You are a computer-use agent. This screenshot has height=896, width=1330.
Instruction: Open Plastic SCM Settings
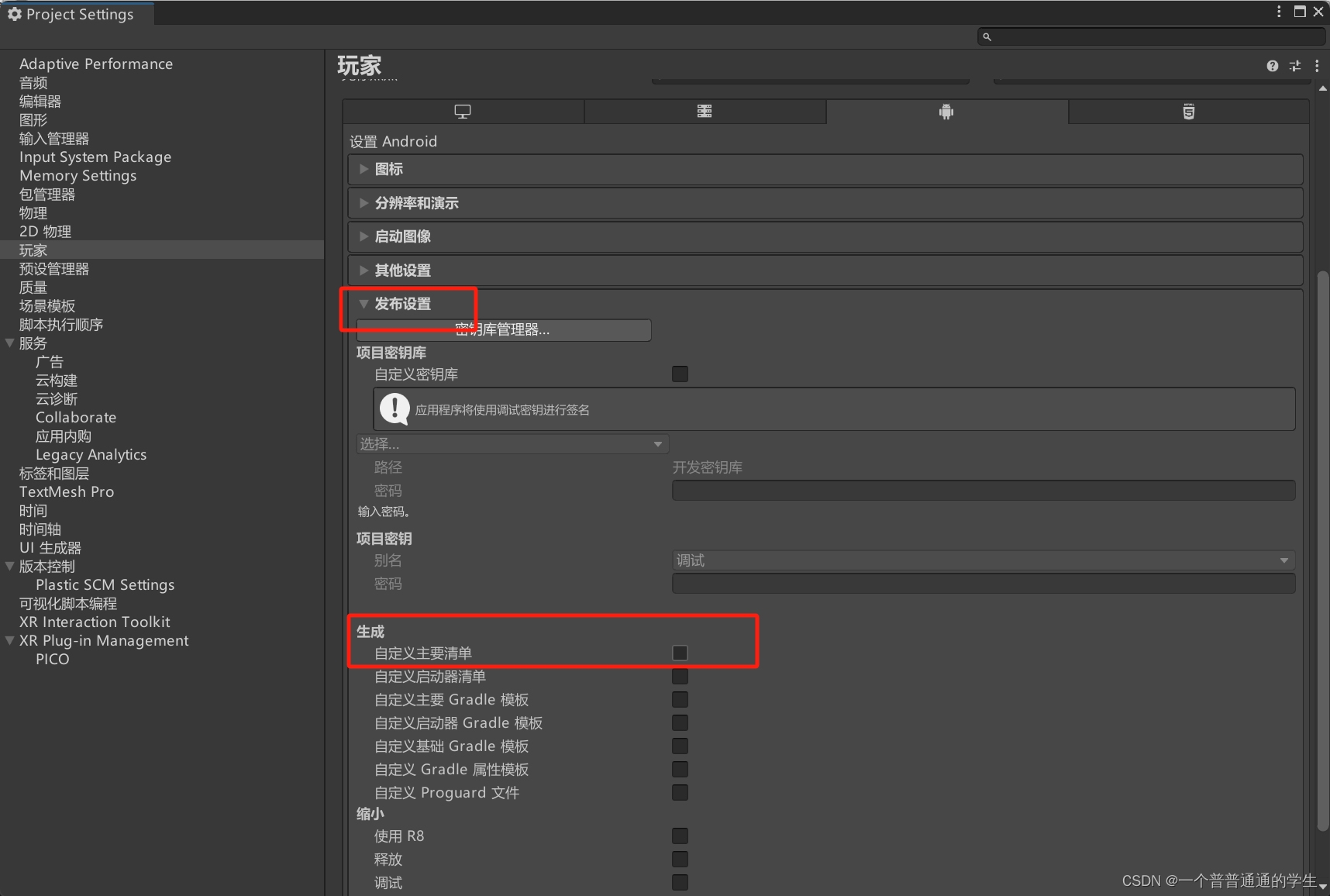tap(105, 584)
